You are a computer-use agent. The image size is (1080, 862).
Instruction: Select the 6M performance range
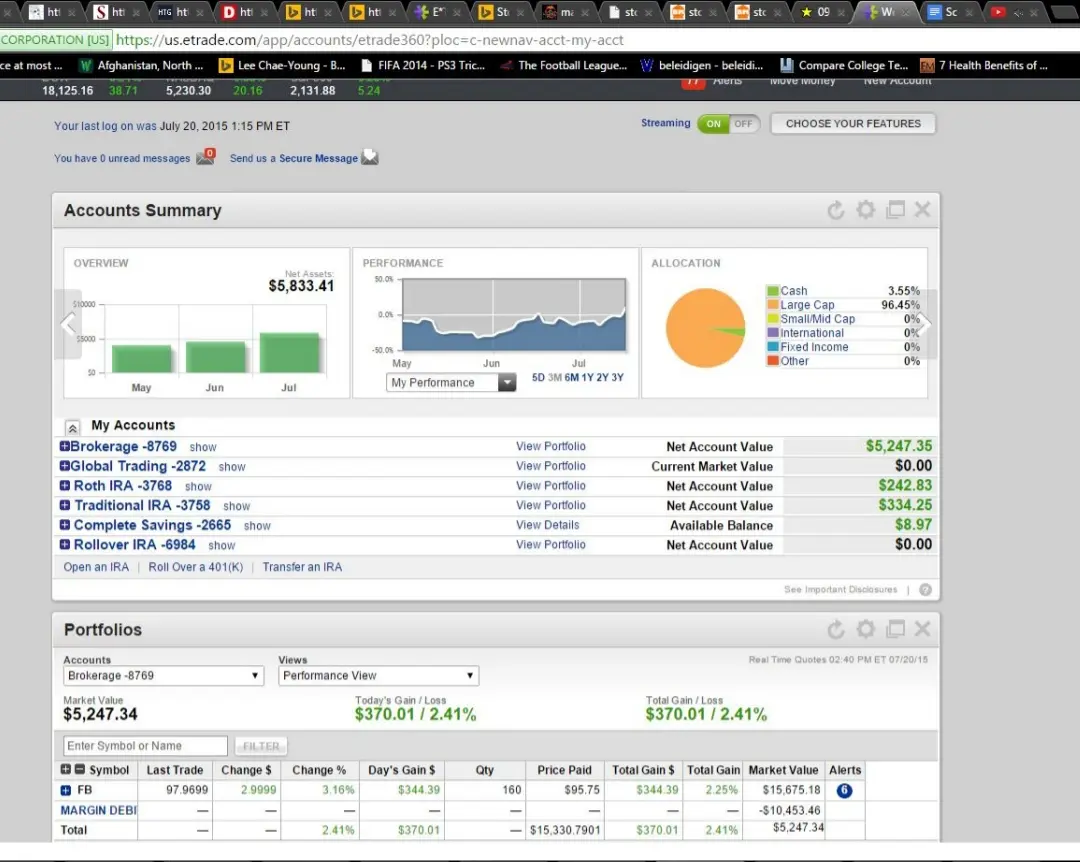571,378
